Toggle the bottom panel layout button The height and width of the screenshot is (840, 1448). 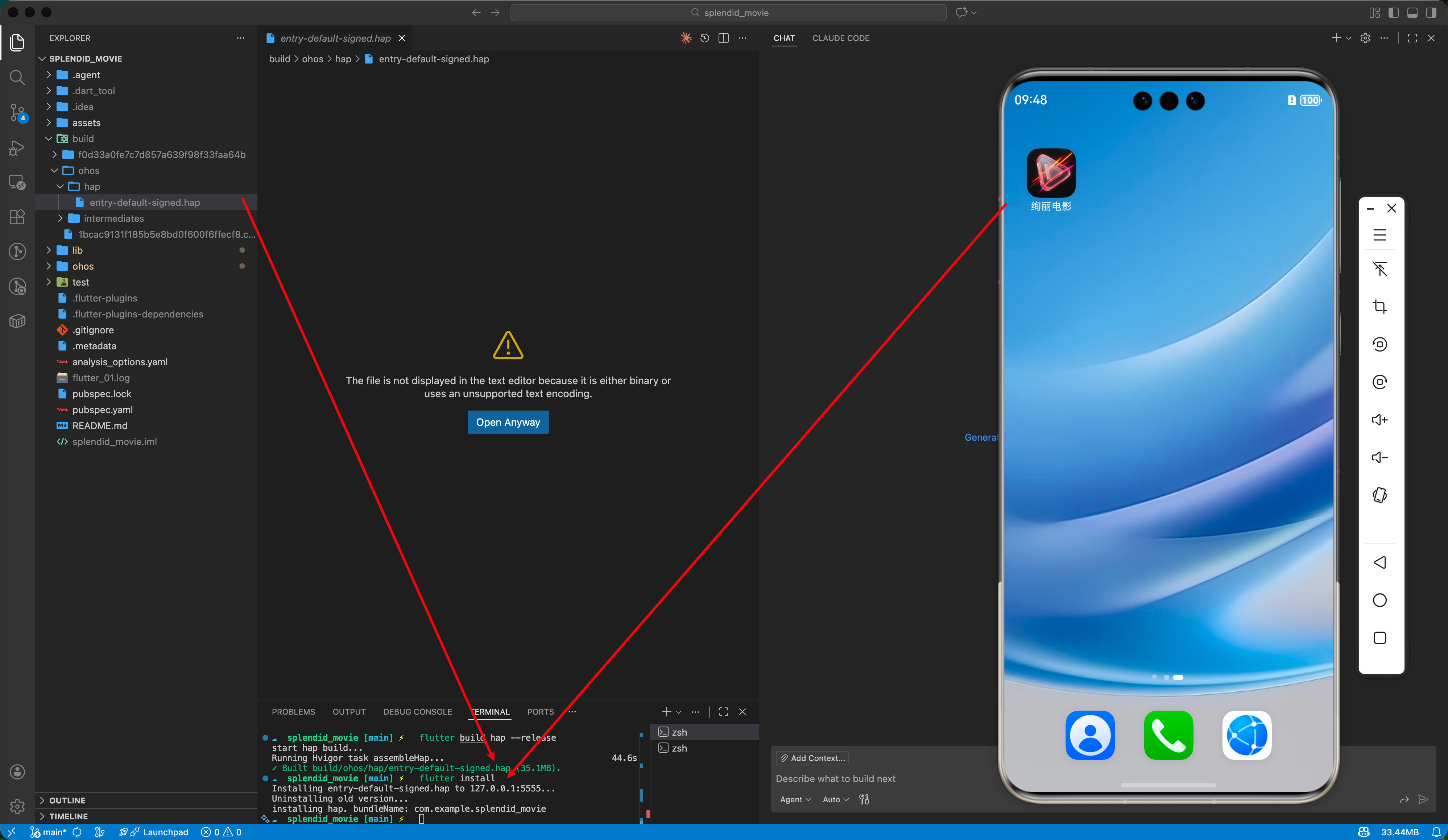point(1412,13)
